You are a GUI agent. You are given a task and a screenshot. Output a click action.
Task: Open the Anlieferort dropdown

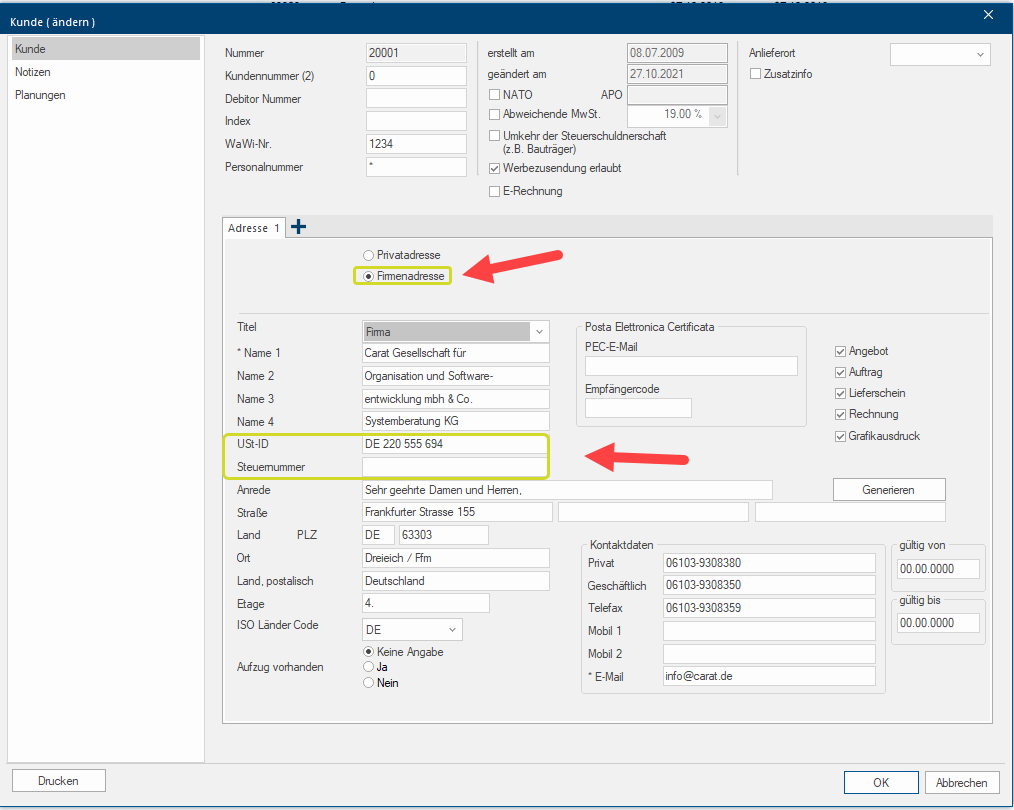pos(940,54)
